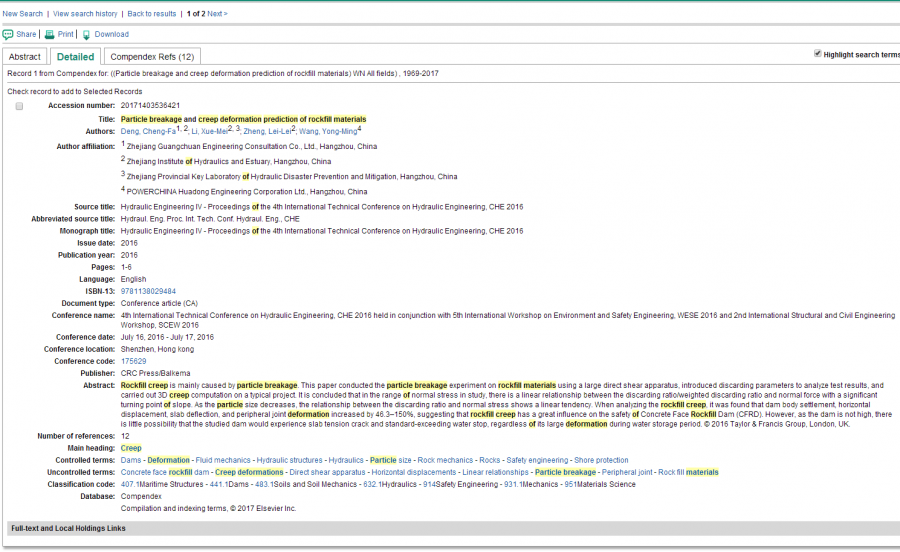Open classification code 914
The height and width of the screenshot is (552, 900).
429,484
